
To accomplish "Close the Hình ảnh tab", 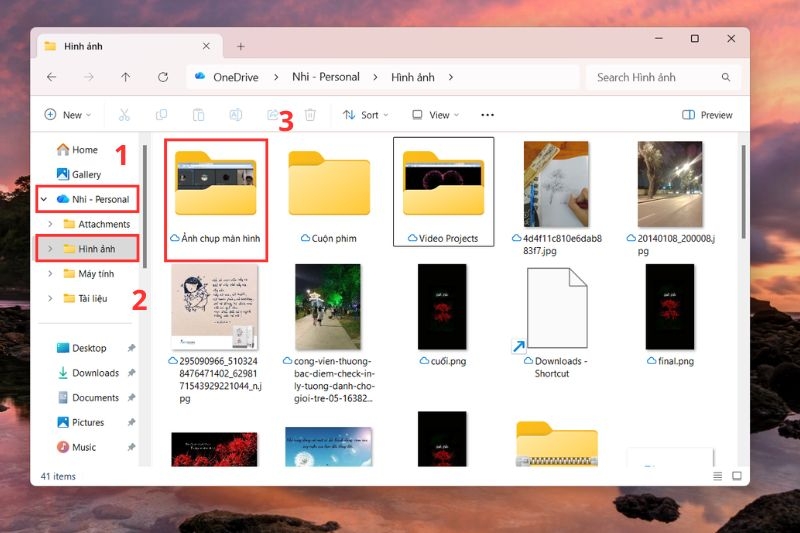I will [x=206, y=46].
